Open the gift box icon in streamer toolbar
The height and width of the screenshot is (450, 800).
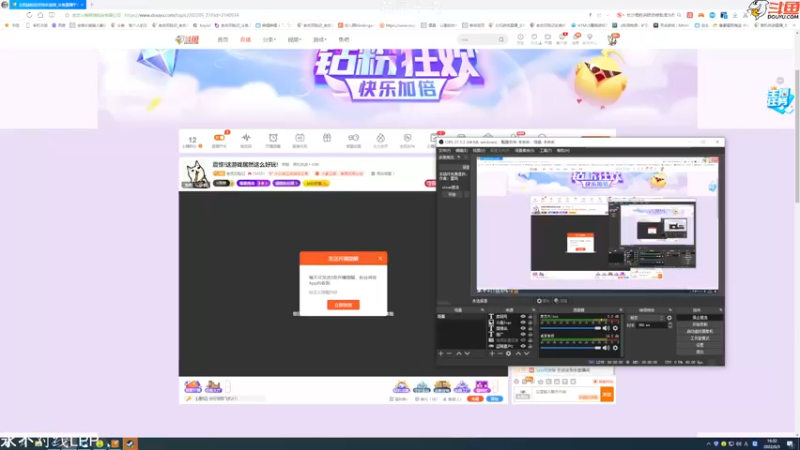[327, 138]
